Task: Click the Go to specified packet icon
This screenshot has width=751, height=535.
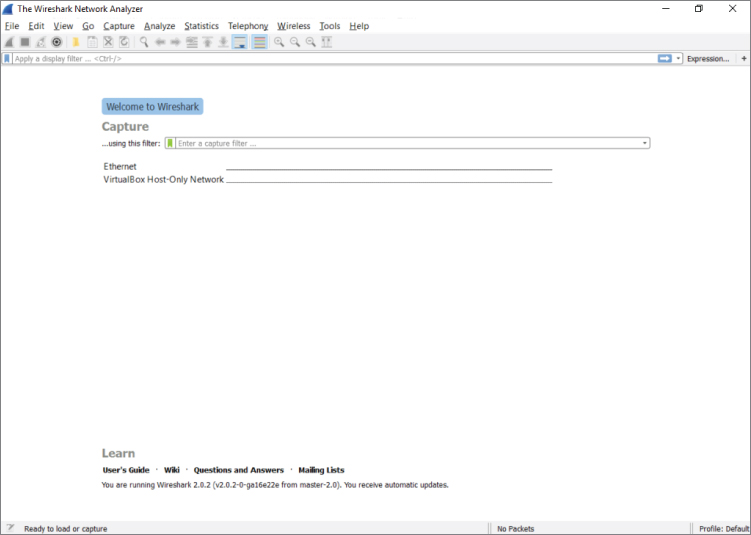Action: click(192, 42)
